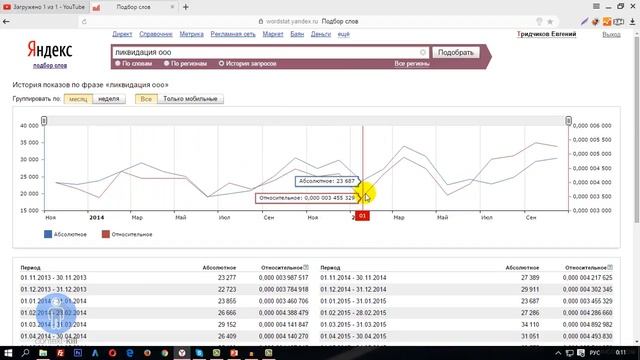Open the Маркет link
Screen dimensions: 640x360
tap(273, 34)
